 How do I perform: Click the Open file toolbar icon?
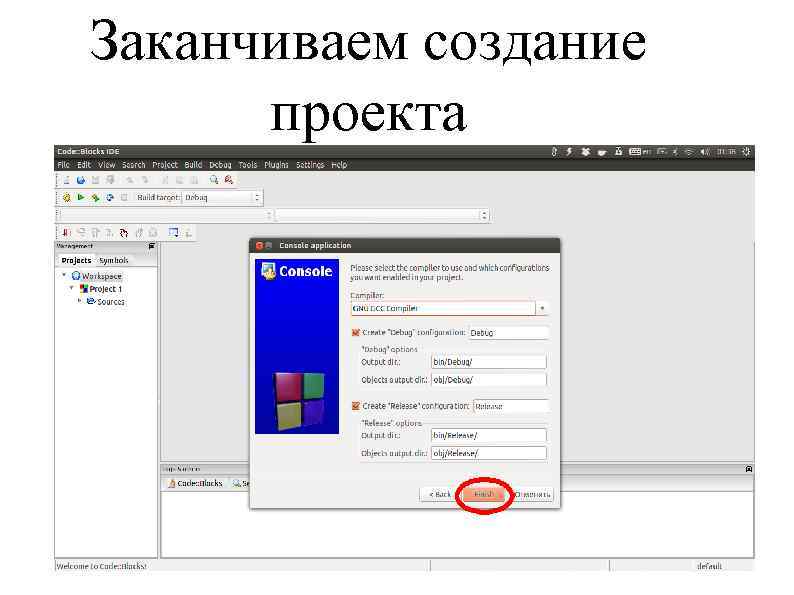point(81,180)
